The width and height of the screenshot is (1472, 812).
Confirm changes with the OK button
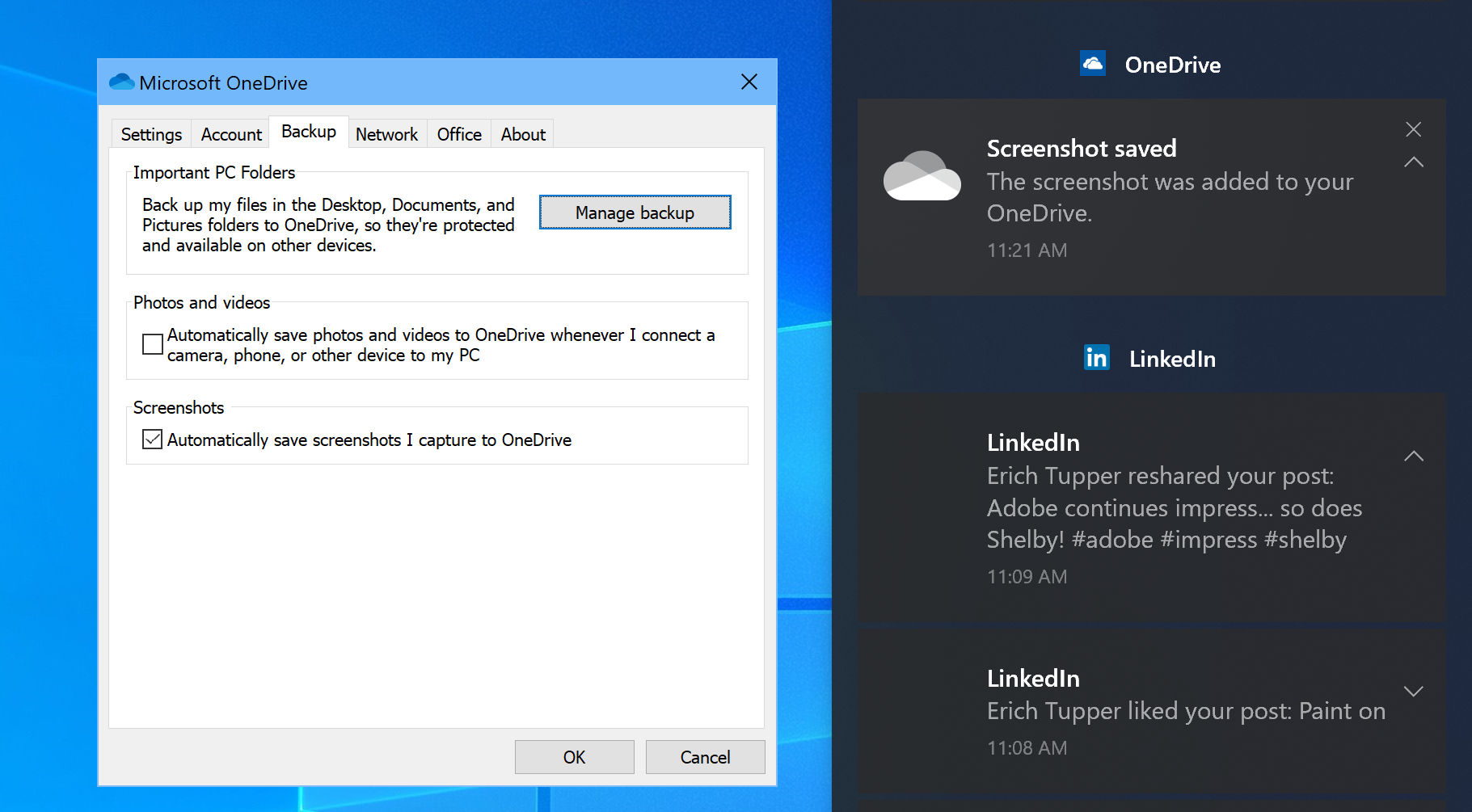[x=575, y=757]
